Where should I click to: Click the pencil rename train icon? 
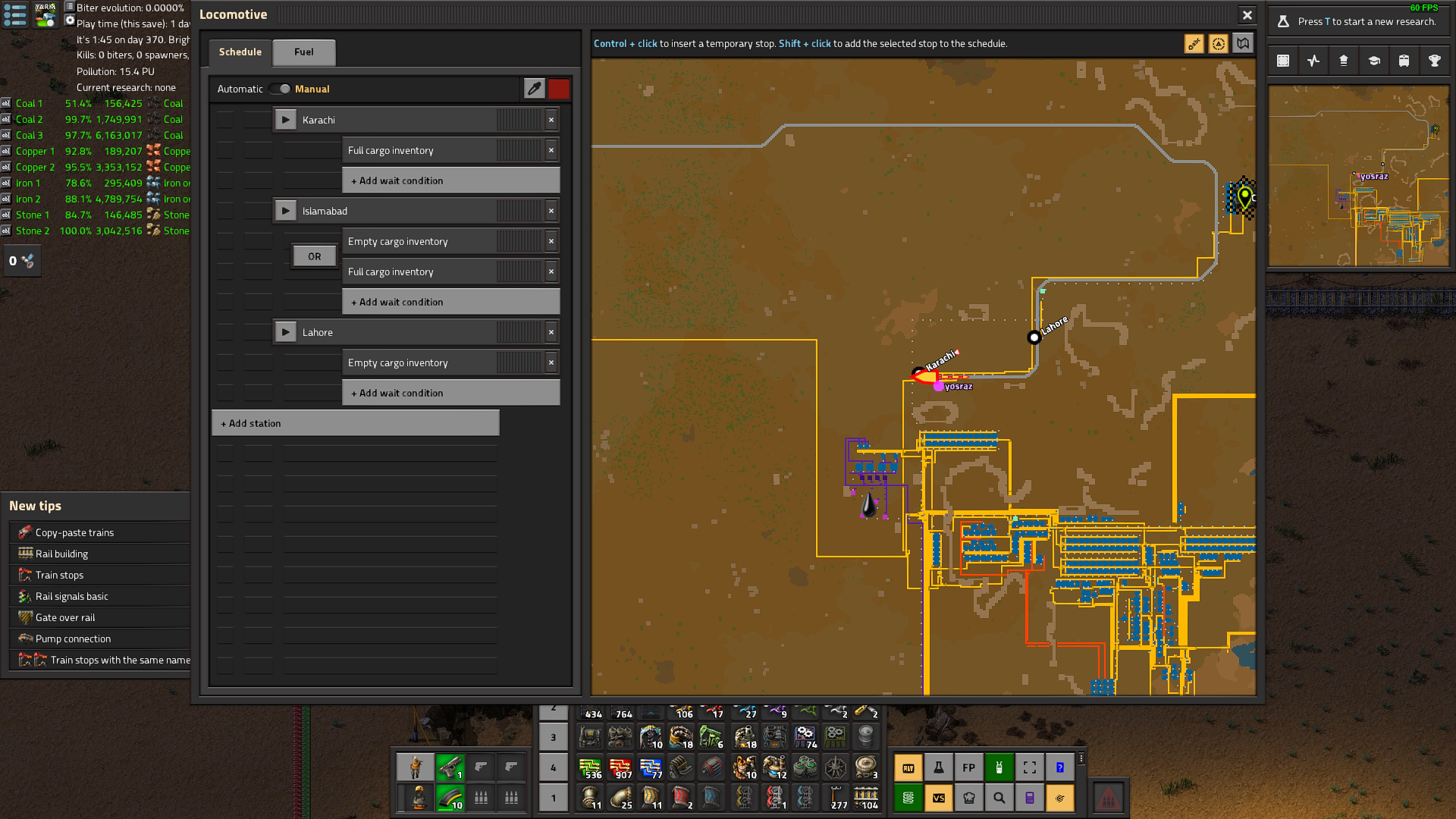click(x=535, y=89)
